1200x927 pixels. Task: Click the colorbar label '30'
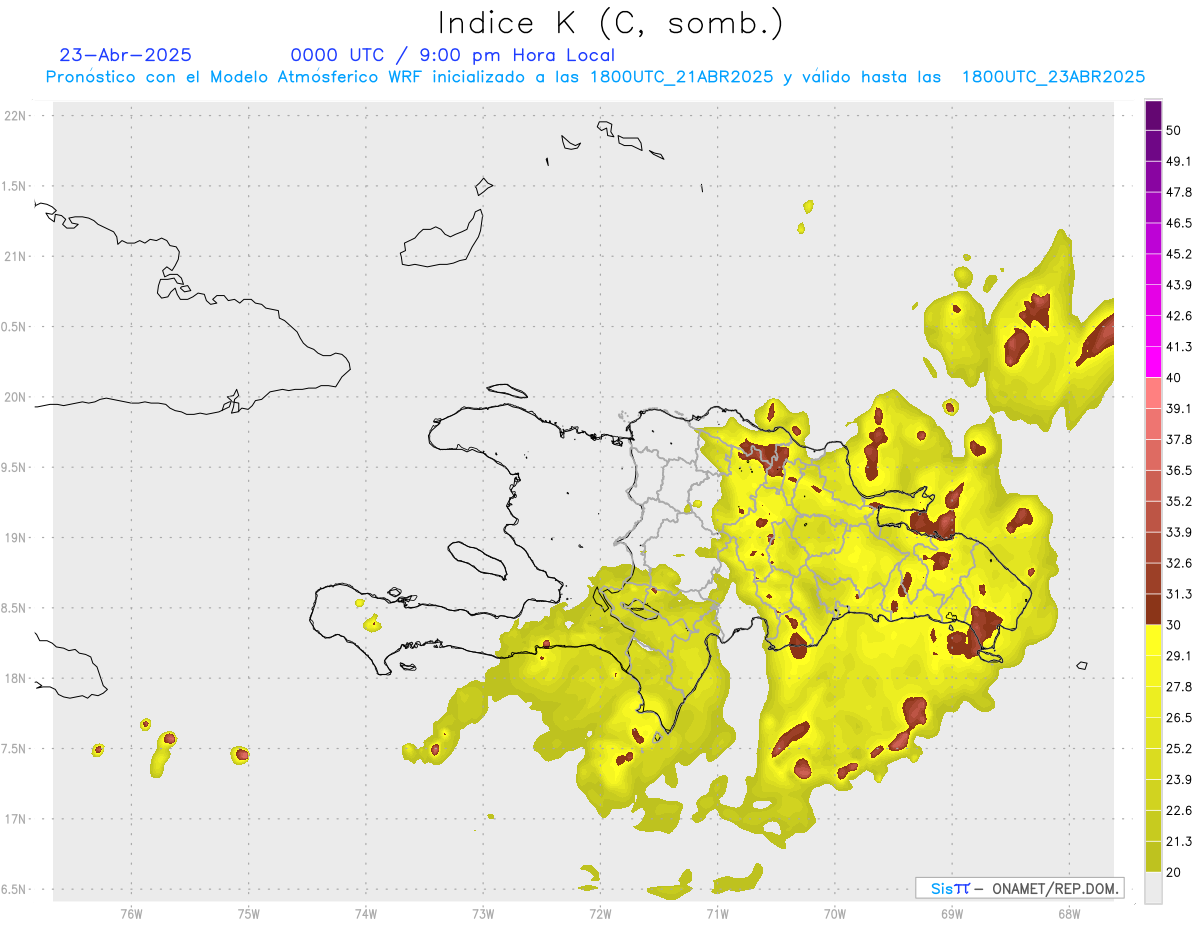[1174, 625]
